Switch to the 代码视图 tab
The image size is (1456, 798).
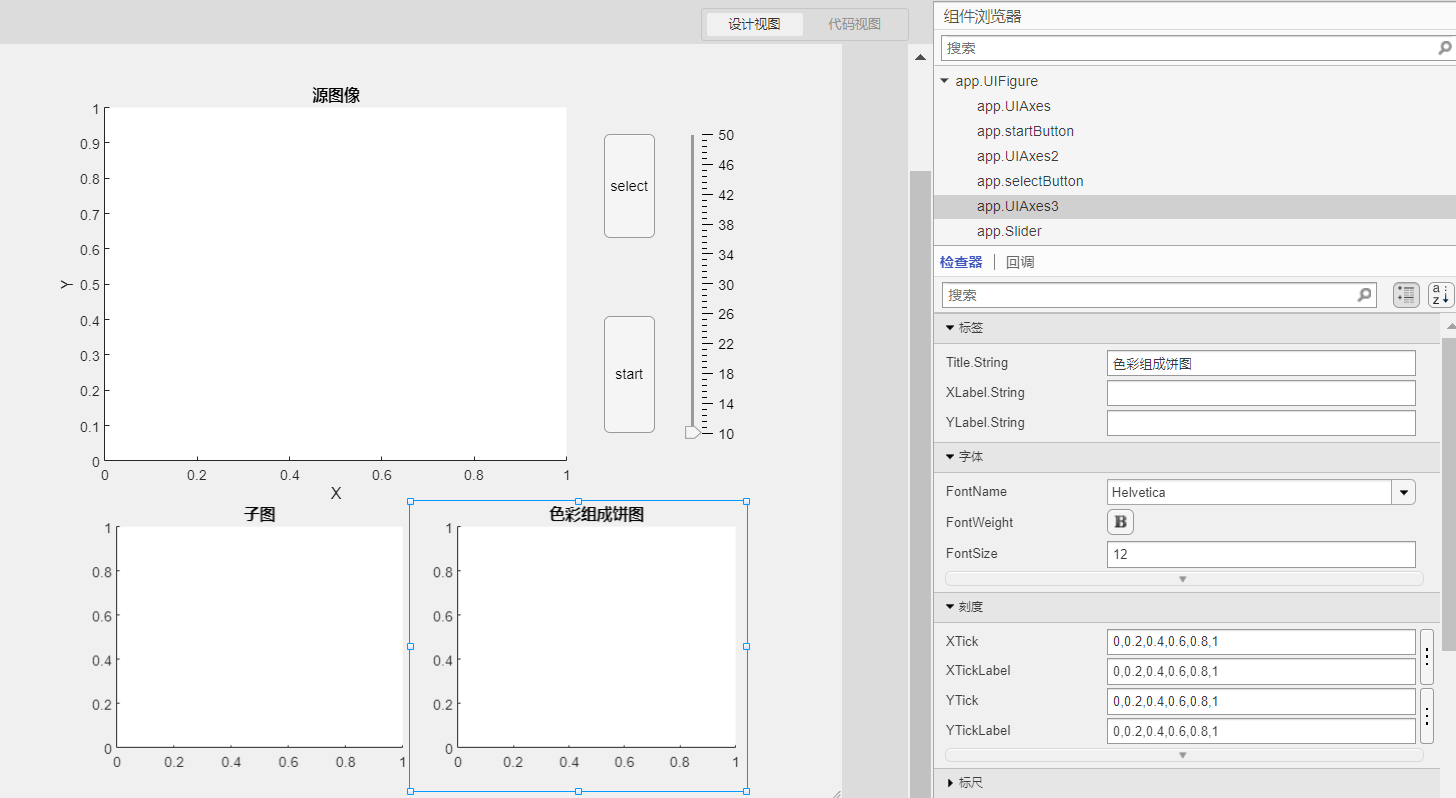point(855,23)
